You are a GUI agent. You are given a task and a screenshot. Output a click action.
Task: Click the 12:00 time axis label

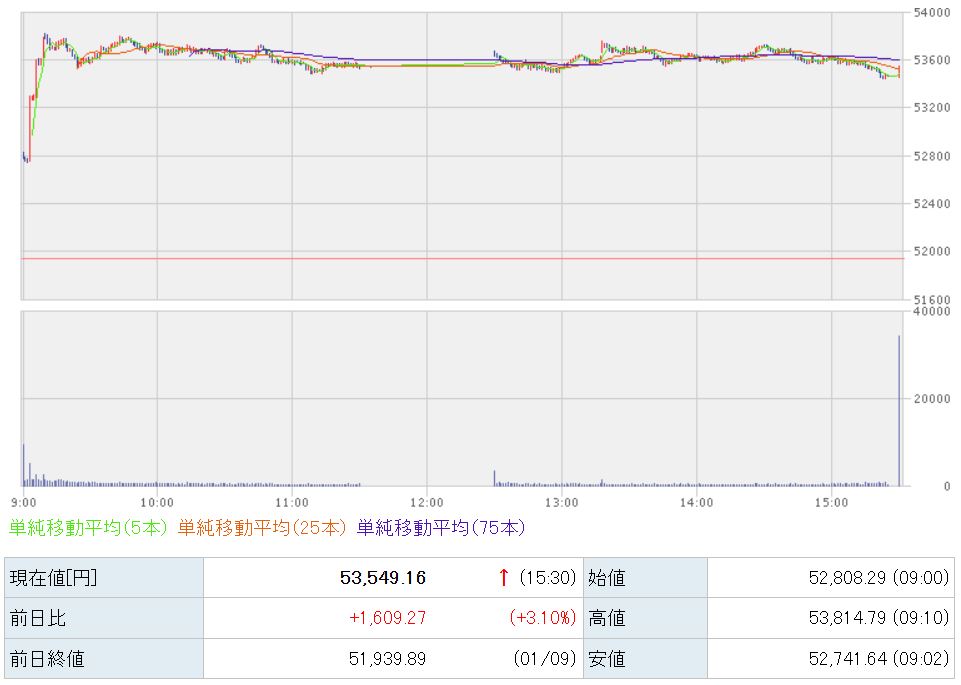pos(427,502)
